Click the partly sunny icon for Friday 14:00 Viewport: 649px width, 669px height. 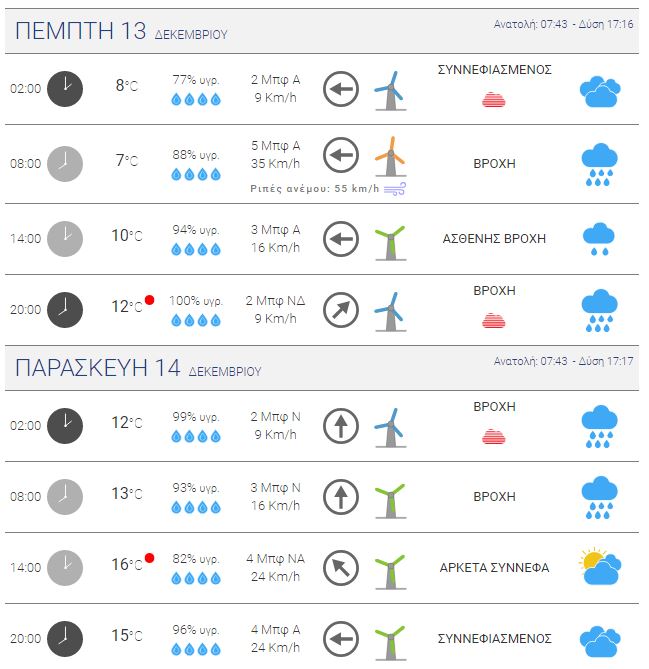click(600, 567)
